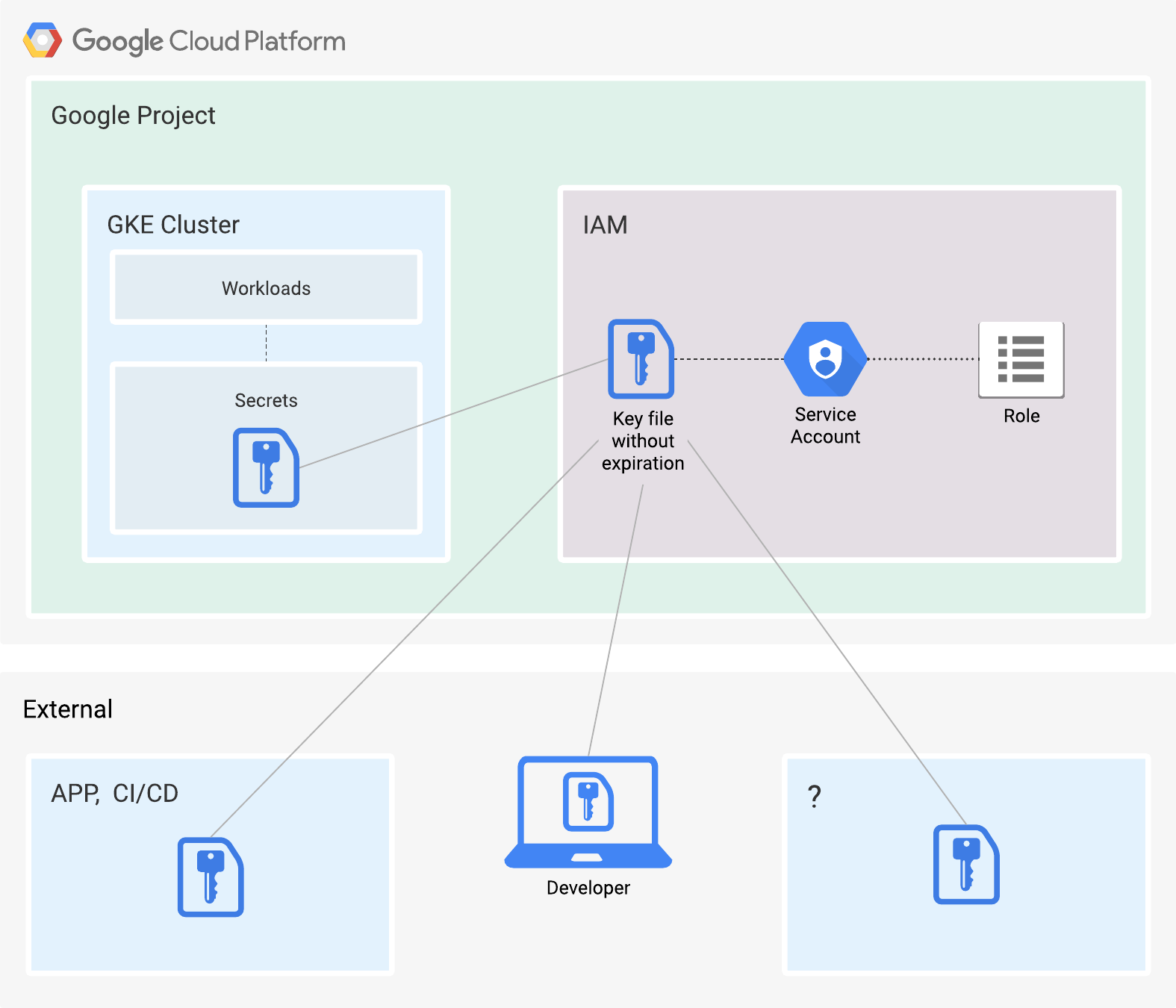Click the question mark label
This screenshot has height=1008, width=1176.
[815, 797]
